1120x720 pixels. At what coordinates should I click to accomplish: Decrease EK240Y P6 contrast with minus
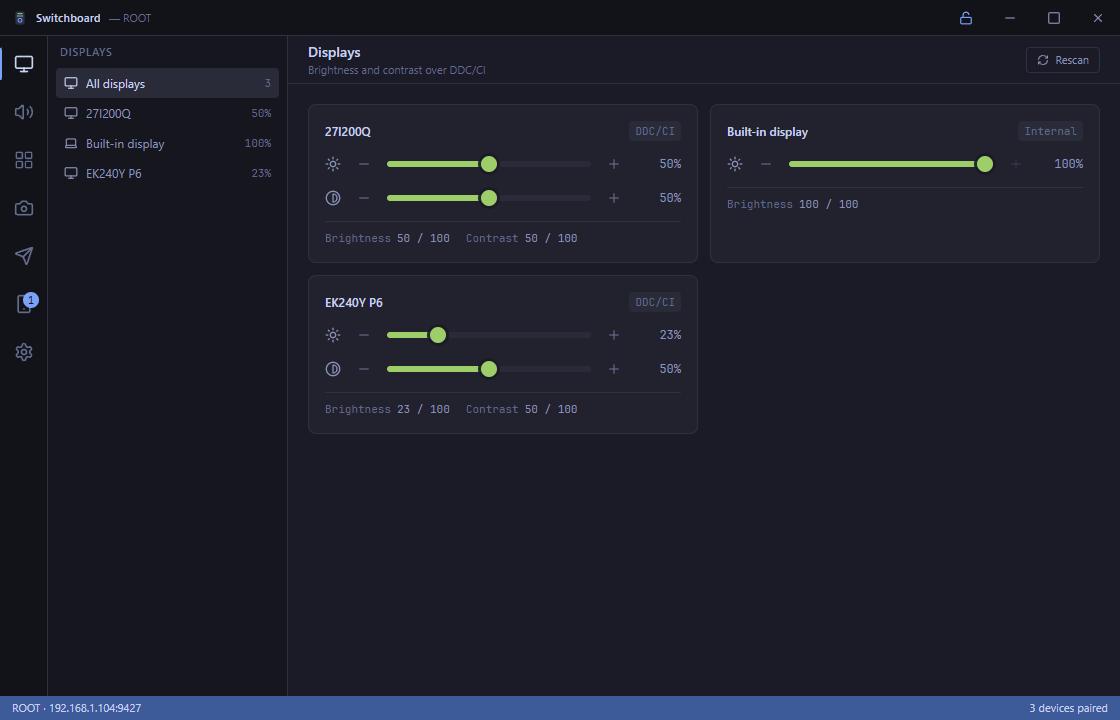[x=364, y=369]
